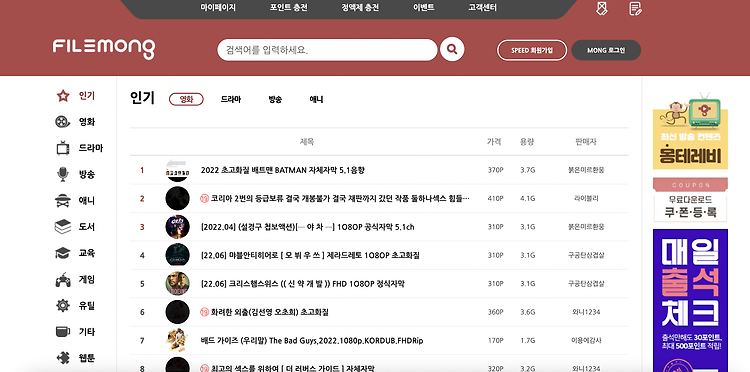The width and height of the screenshot is (750, 372).
Task: Click the 용량 column header
Action: (527, 142)
